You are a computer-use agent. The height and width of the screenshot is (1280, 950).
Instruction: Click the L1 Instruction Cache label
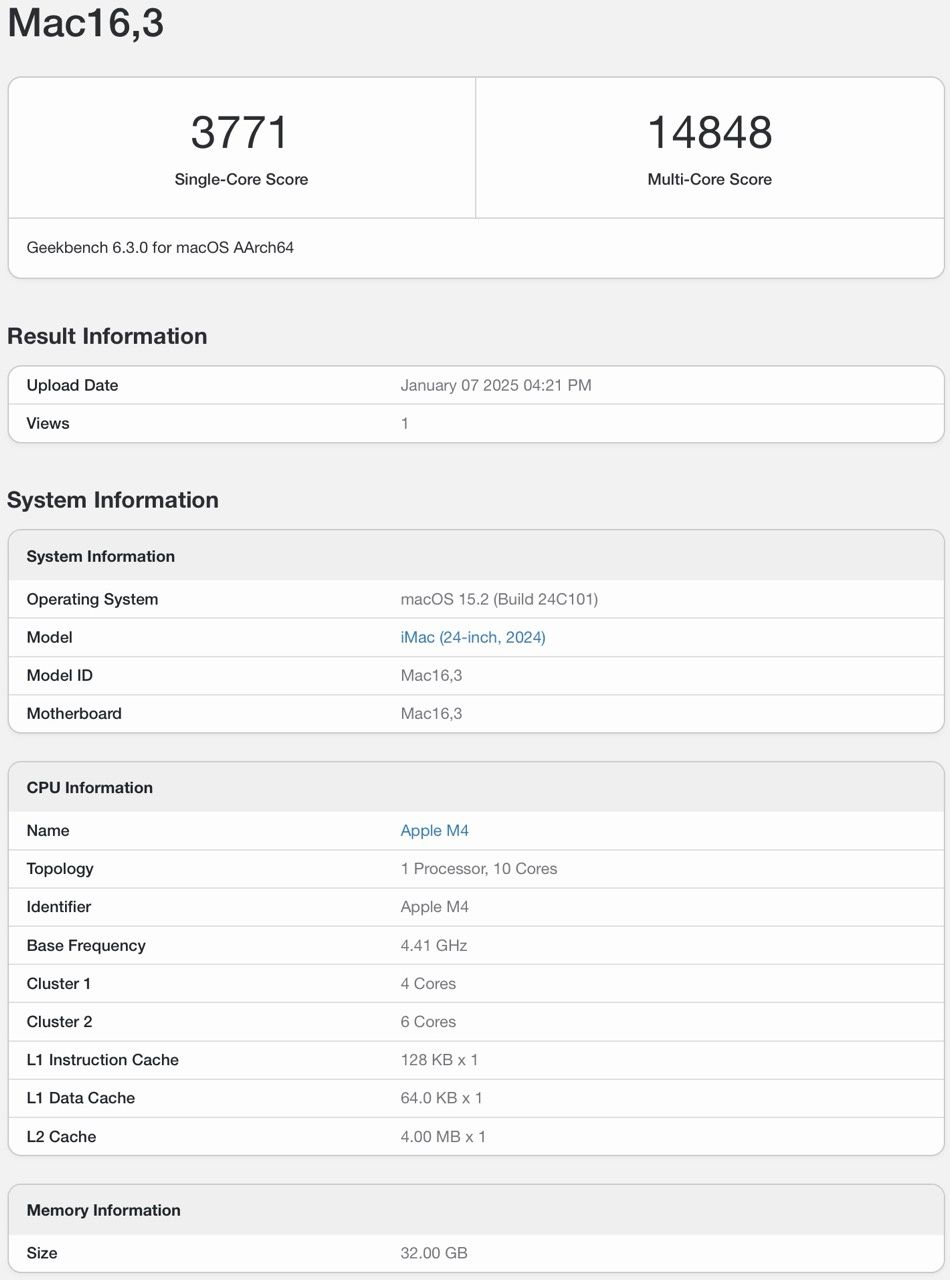tap(102, 1059)
